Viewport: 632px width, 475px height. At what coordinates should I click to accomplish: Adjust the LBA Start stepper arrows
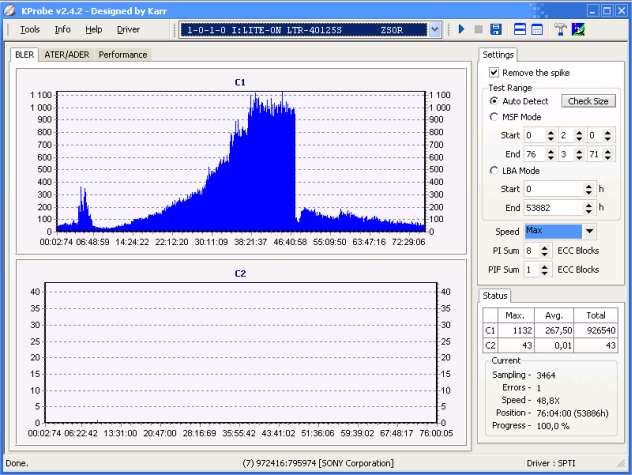[588, 189]
